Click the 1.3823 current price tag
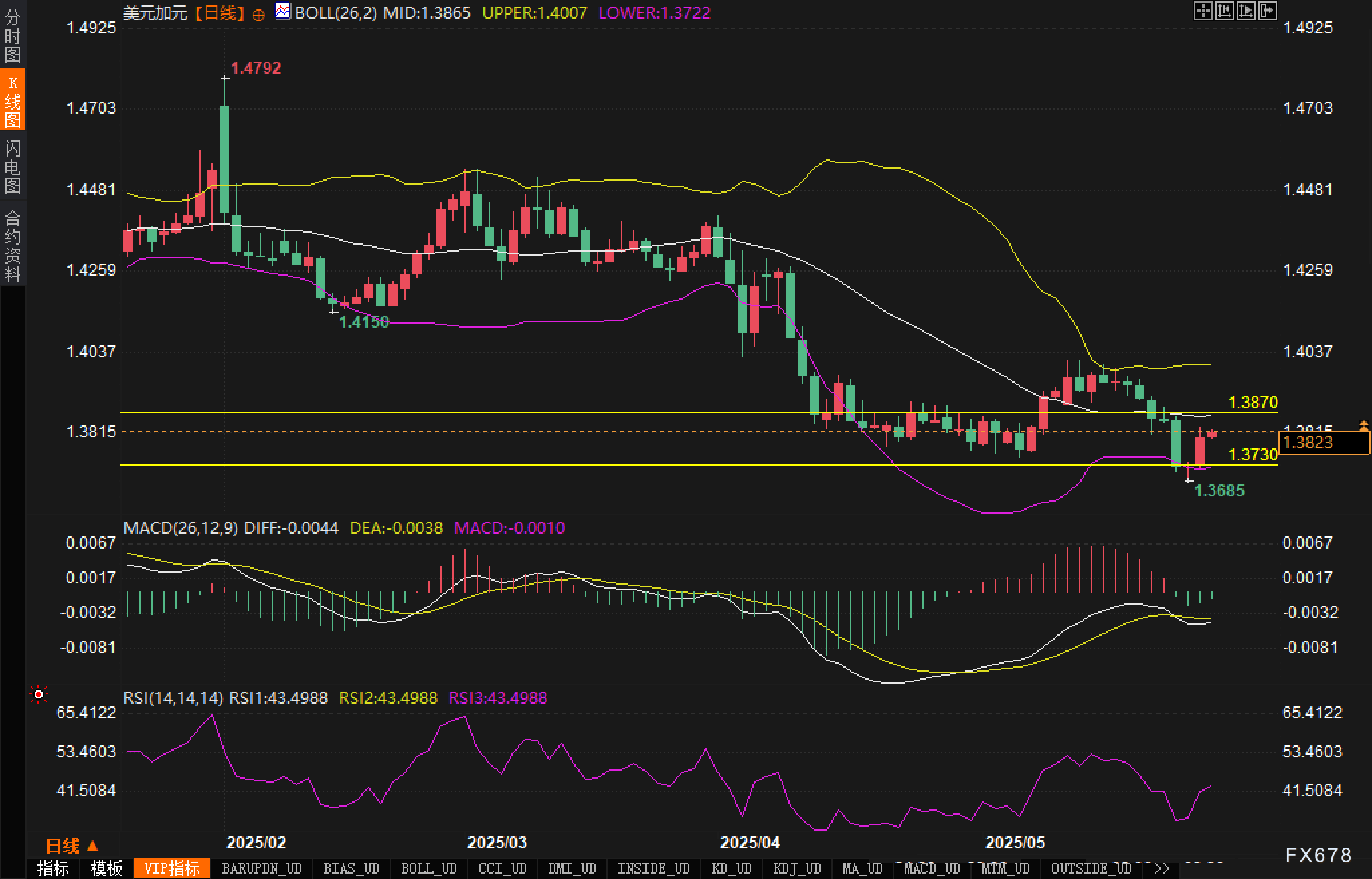The height and width of the screenshot is (879, 1372). [1323, 442]
